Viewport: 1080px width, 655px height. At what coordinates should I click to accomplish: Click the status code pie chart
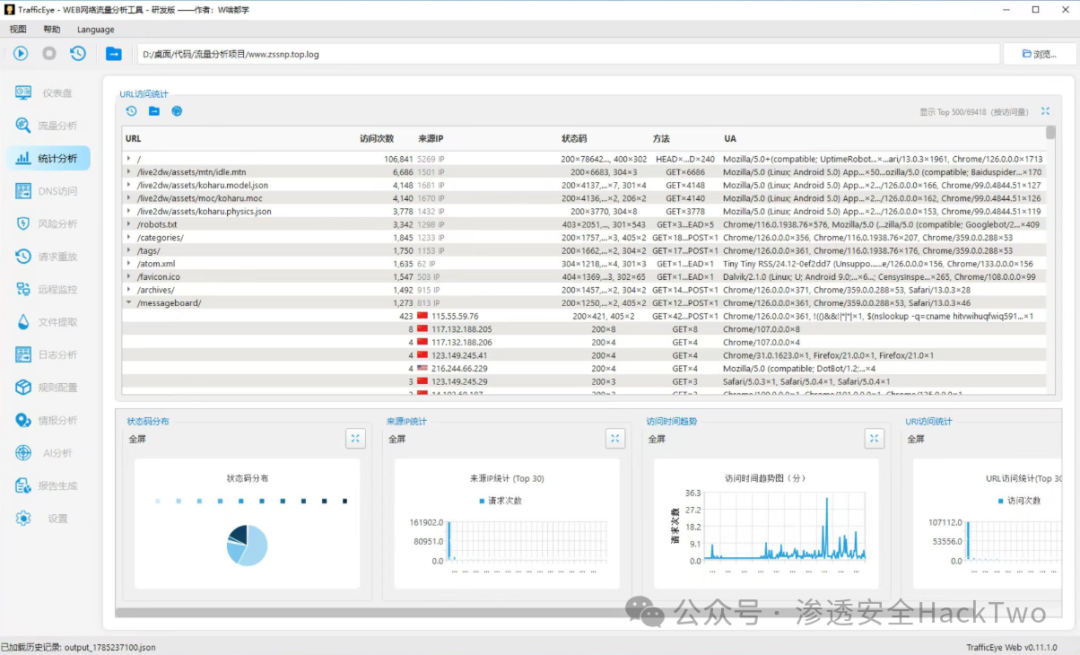coord(247,545)
